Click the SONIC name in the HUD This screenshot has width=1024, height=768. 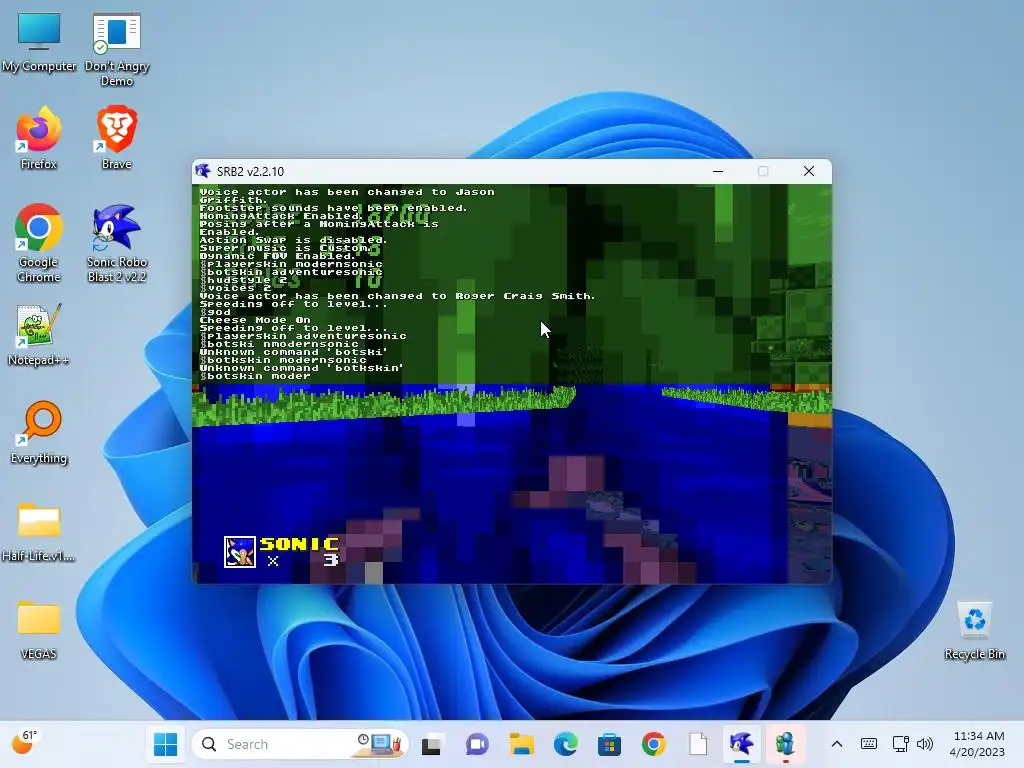[299, 543]
